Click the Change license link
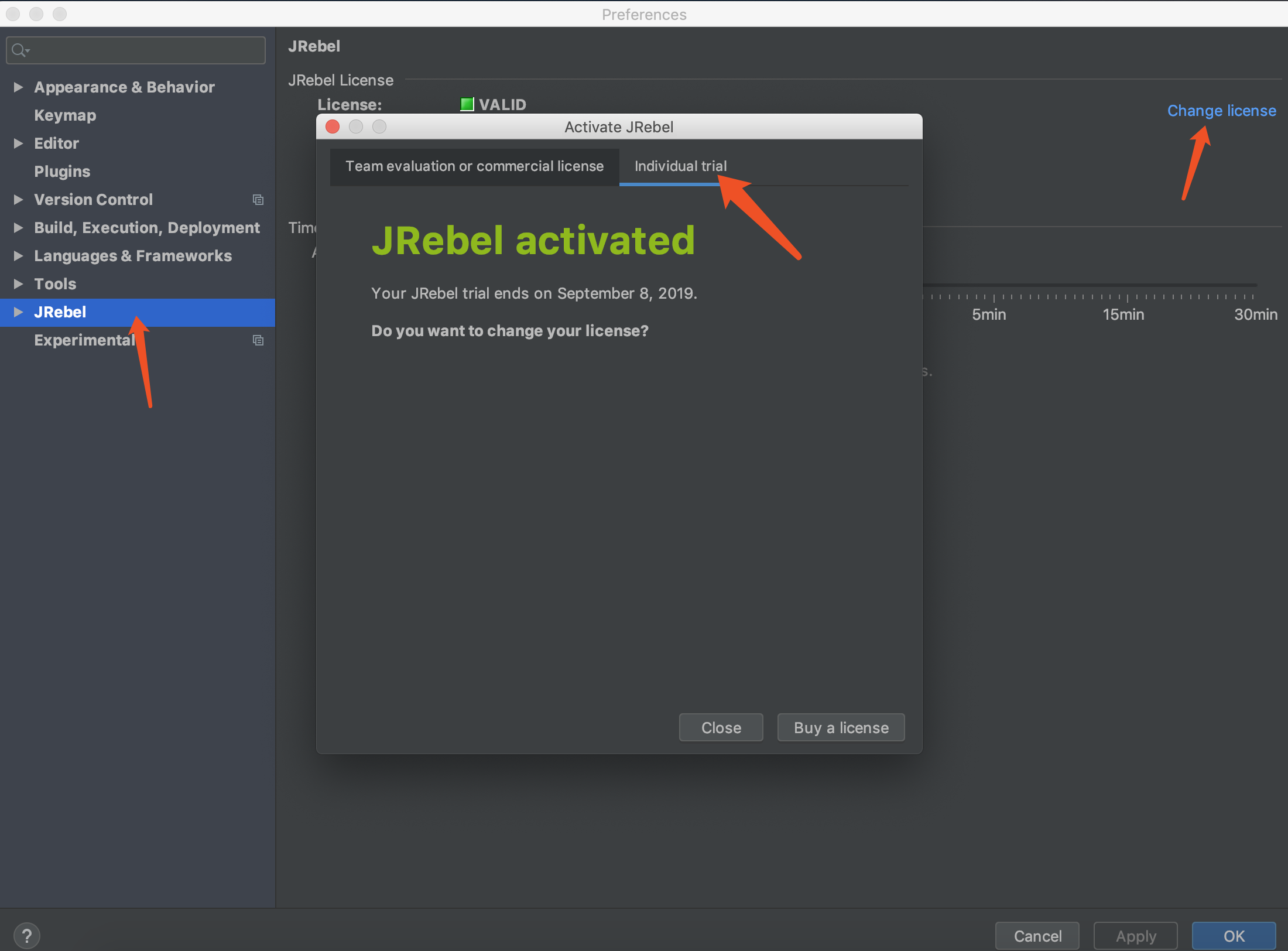Screen dimensions: 1288x951 pyautogui.click(x=1221, y=111)
